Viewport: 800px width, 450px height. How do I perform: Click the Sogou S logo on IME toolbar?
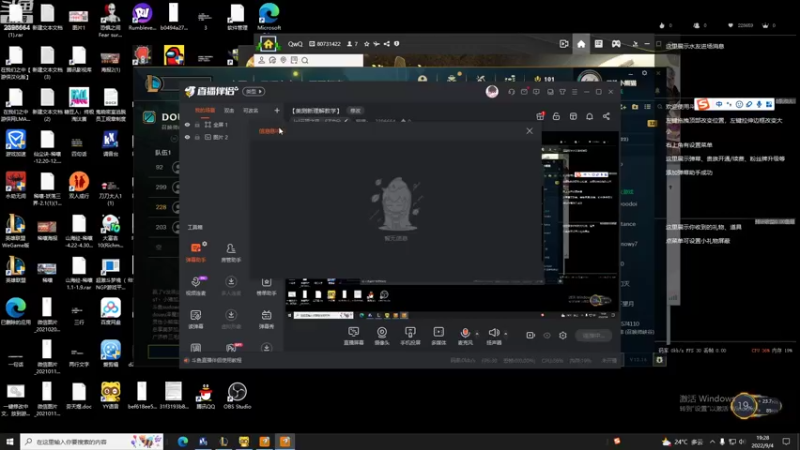coord(704,104)
